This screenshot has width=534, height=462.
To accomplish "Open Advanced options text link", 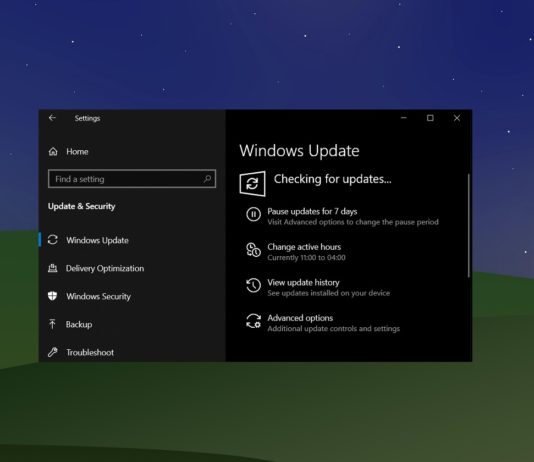I will click(300, 318).
